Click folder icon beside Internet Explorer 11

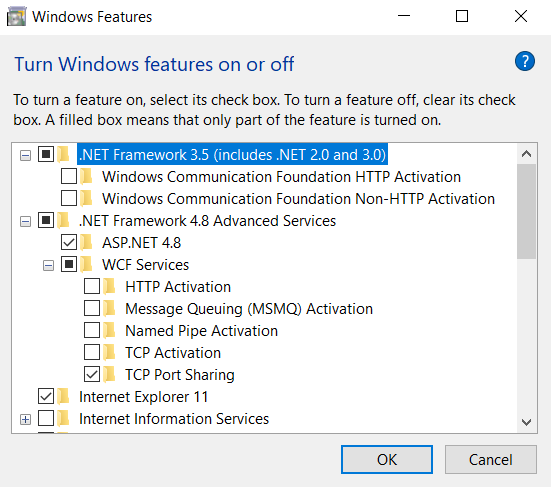click(x=64, y=396)
